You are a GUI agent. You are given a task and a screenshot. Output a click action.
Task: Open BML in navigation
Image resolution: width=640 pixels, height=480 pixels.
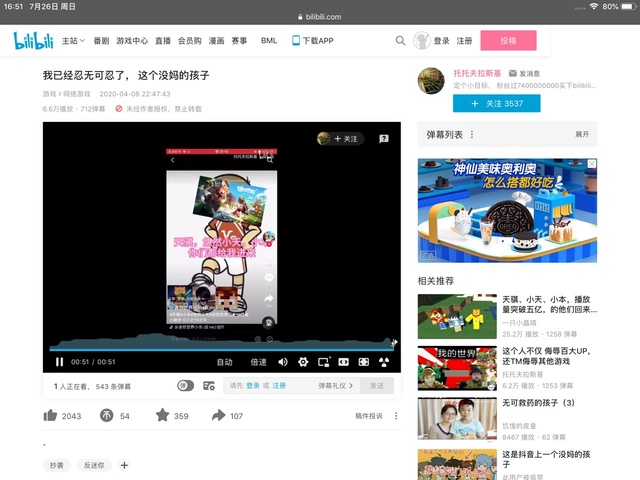point(269,40)
